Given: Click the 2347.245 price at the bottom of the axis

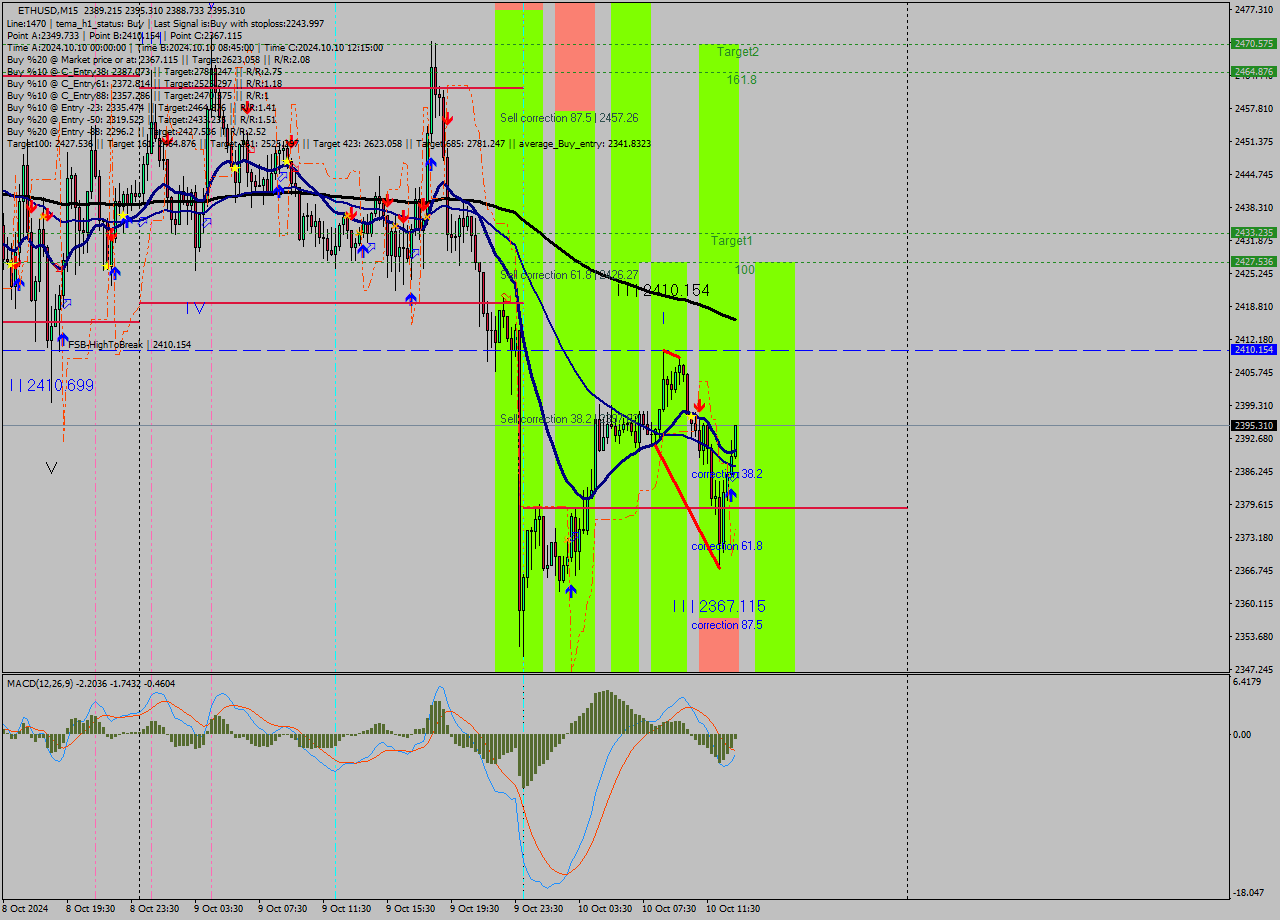Looking at the screenshot, I should (1254, 670).
